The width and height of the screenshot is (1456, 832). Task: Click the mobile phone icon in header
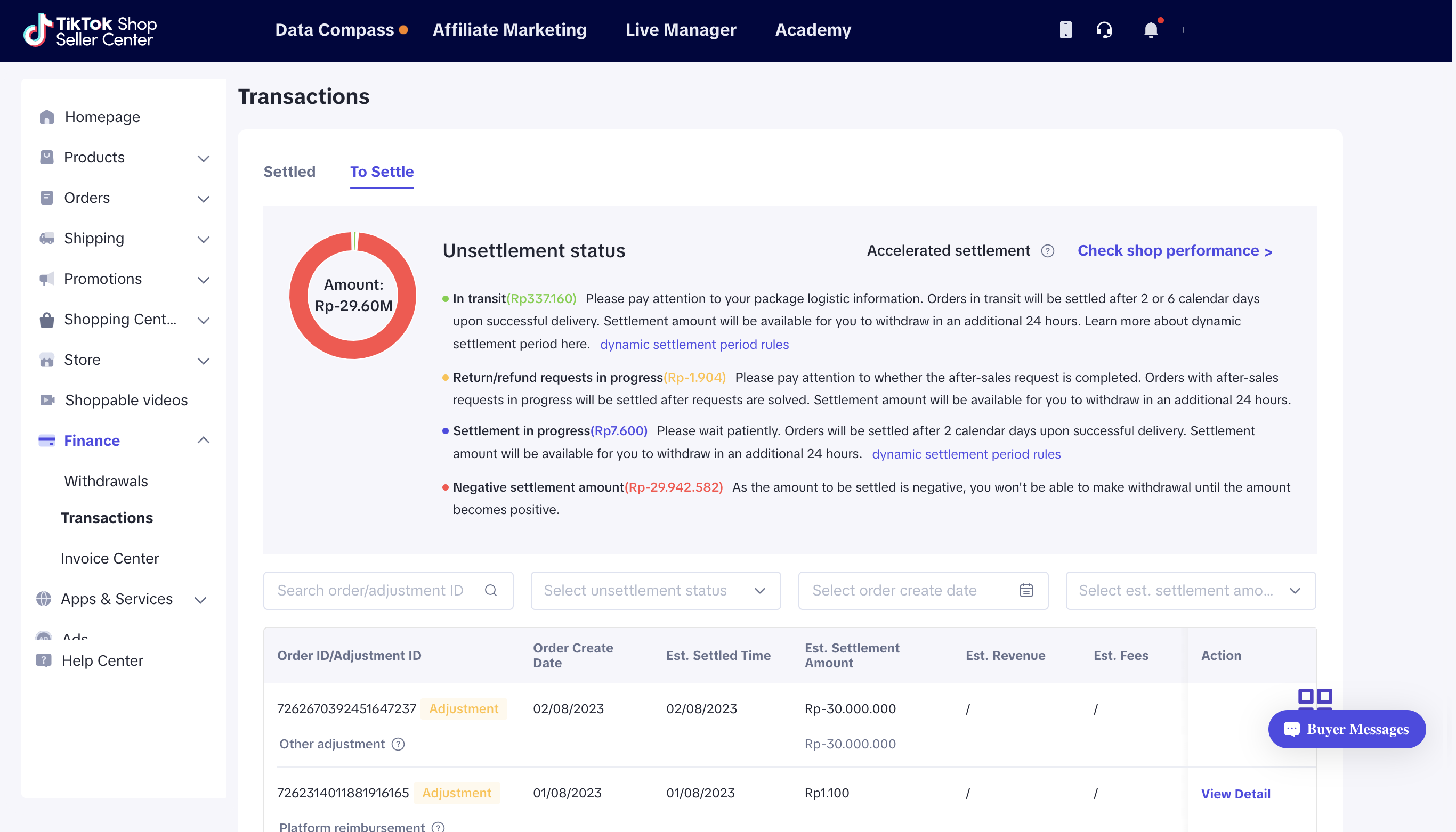coord(1065,30)
